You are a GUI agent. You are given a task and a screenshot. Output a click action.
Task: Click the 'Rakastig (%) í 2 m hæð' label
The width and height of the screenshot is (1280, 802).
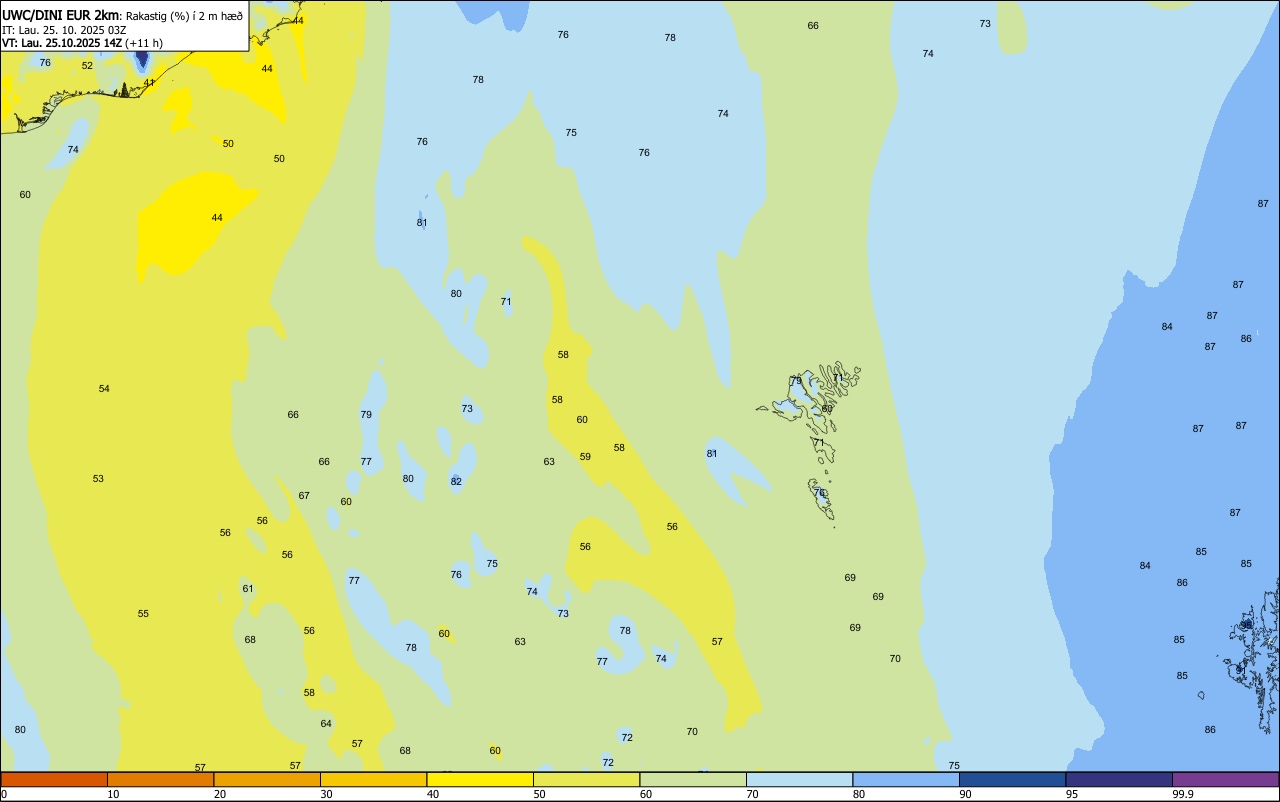tap(184, 15)
